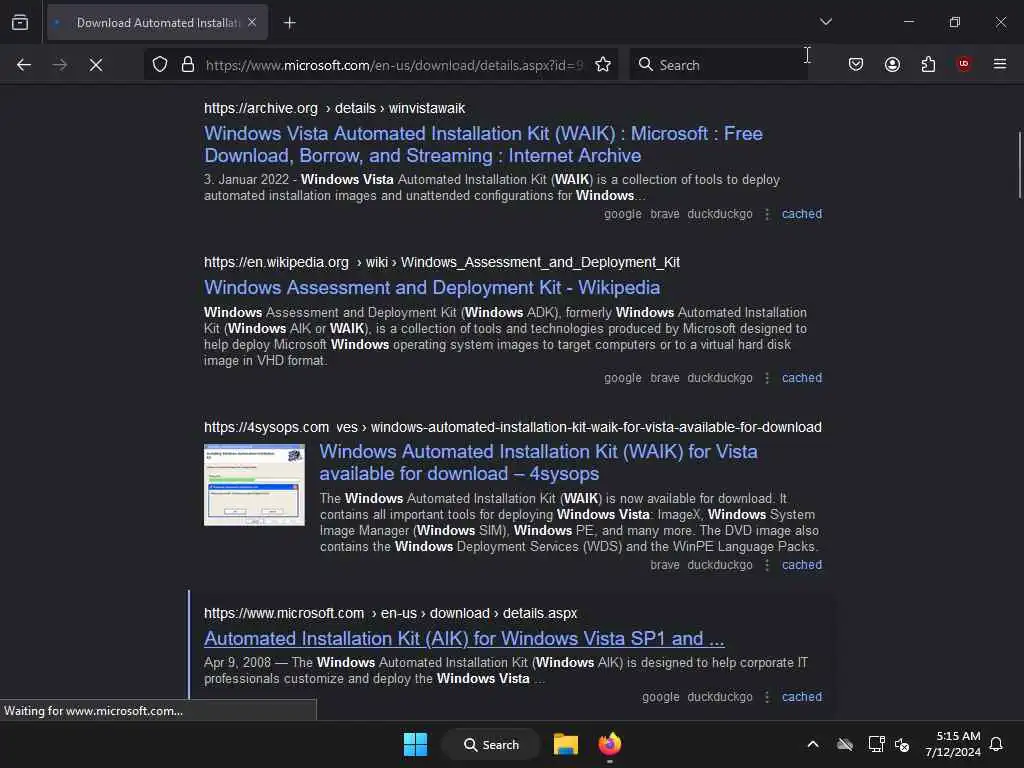Open the Windows Start menu
Image resolution: width=1024 pixels, height=768 pixels.
coord(415,744)
